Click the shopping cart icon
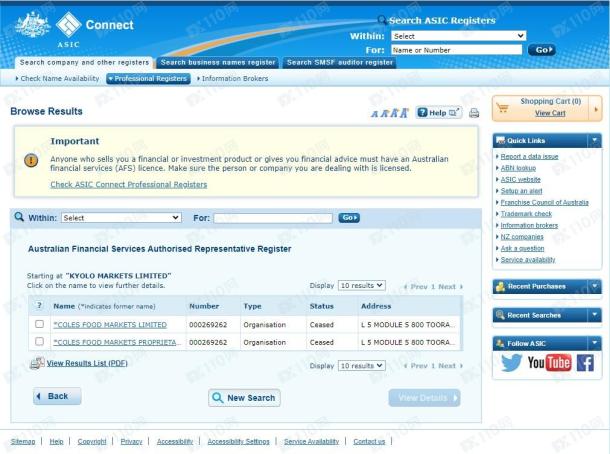 point(503,108)
